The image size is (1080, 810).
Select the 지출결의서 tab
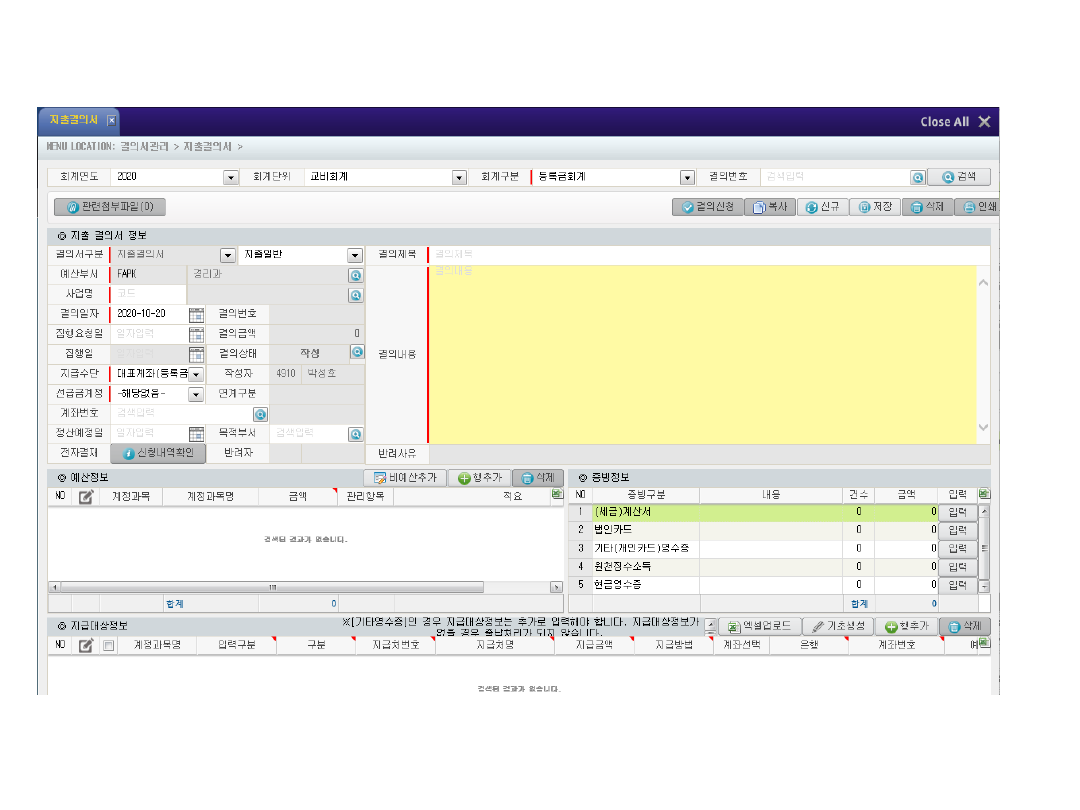pos(74,120)
